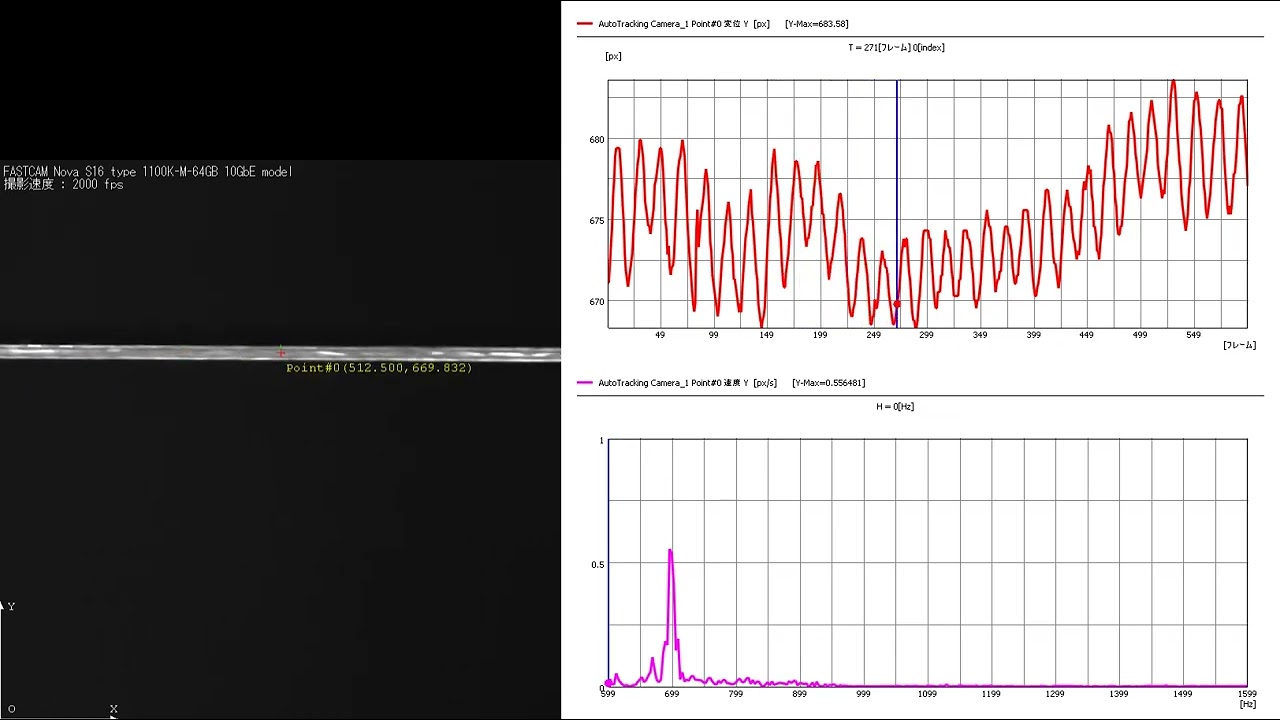Click the T = 271[フレーム] 0[index] readout
This screenshot has height=720, width=1280.
[896, 47]
